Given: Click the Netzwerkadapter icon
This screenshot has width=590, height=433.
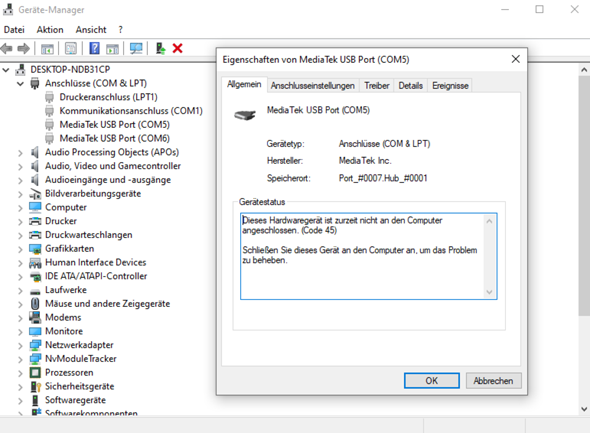Looking at the screenshot, I should coord(35,345).
